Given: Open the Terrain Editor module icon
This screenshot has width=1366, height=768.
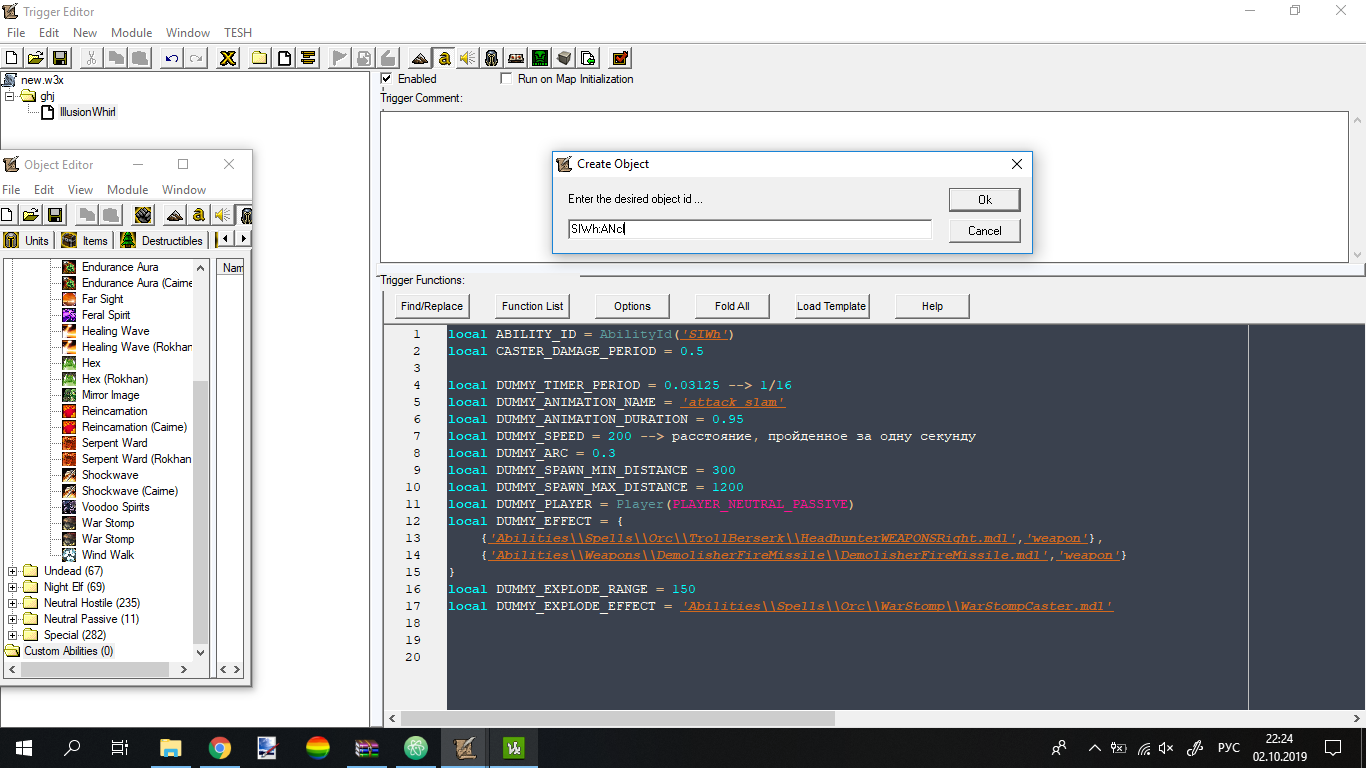Looking at the screenshot, I should pyautogui.click(x=419, y=58).
